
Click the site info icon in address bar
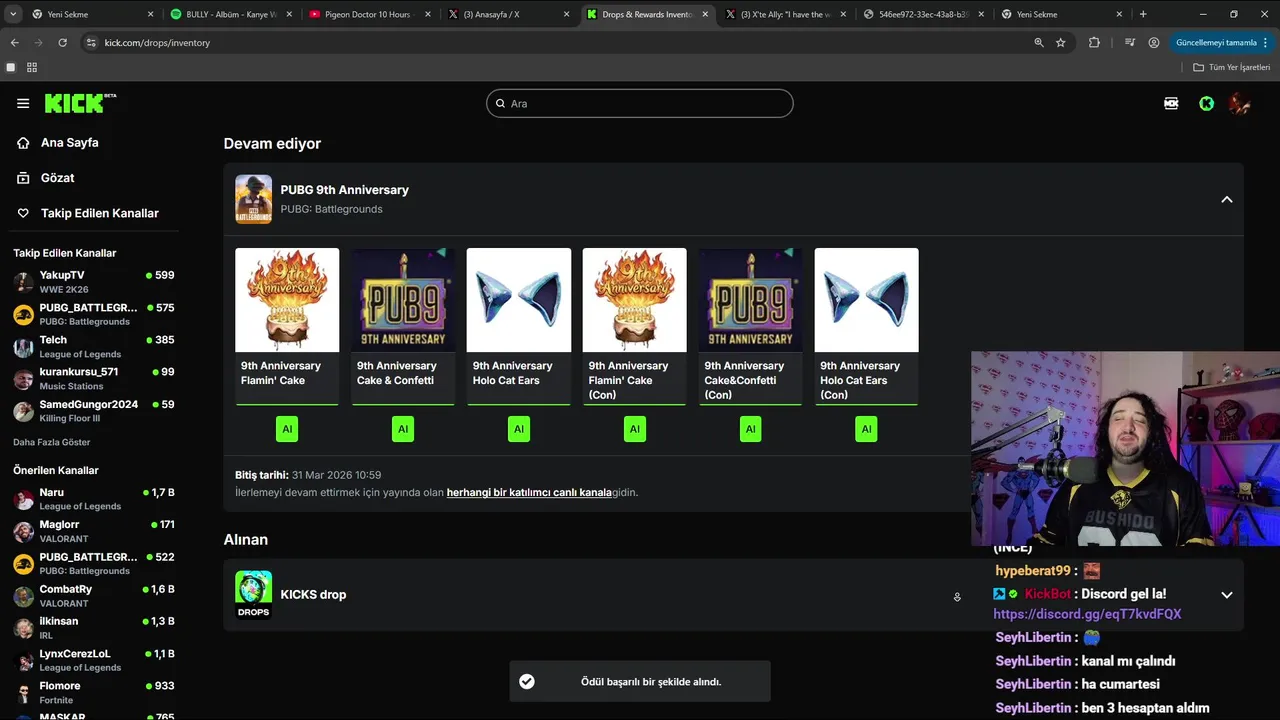point(92,43)
